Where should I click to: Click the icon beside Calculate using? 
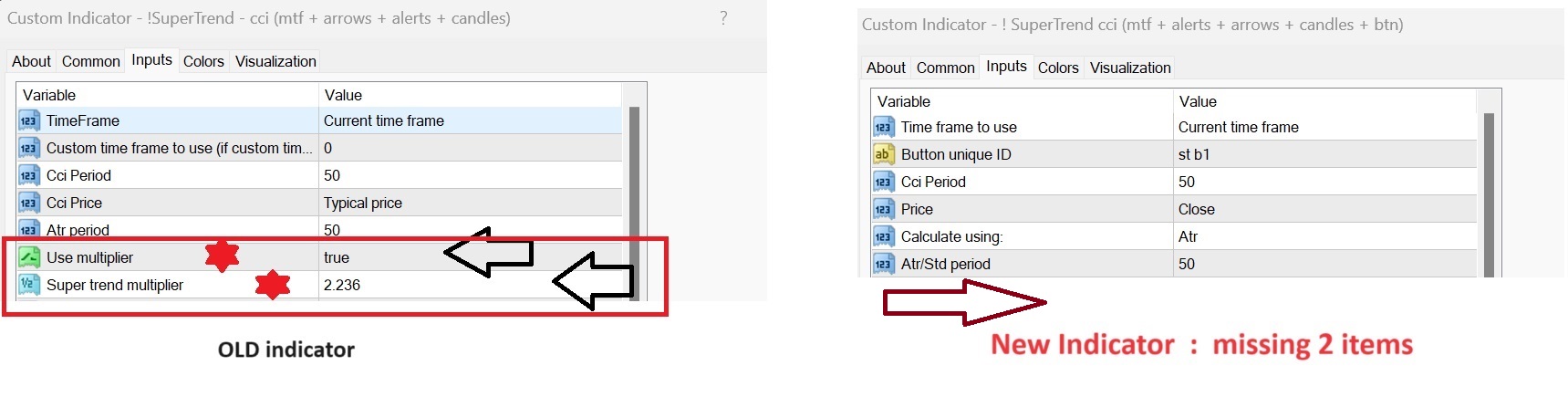click(883, 236)
